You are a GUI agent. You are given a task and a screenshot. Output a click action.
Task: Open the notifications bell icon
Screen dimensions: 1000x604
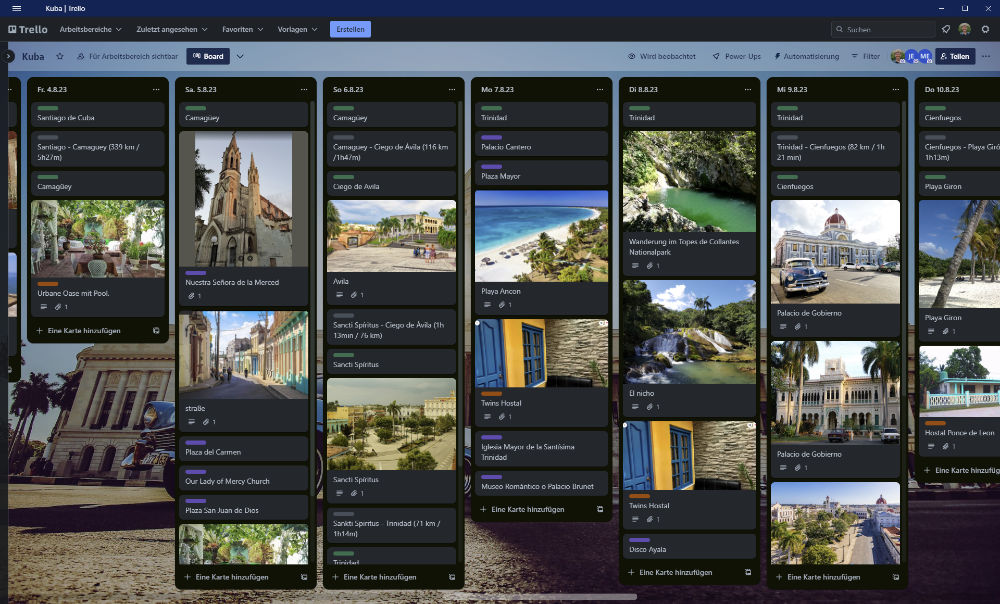[x=945, y=28]
